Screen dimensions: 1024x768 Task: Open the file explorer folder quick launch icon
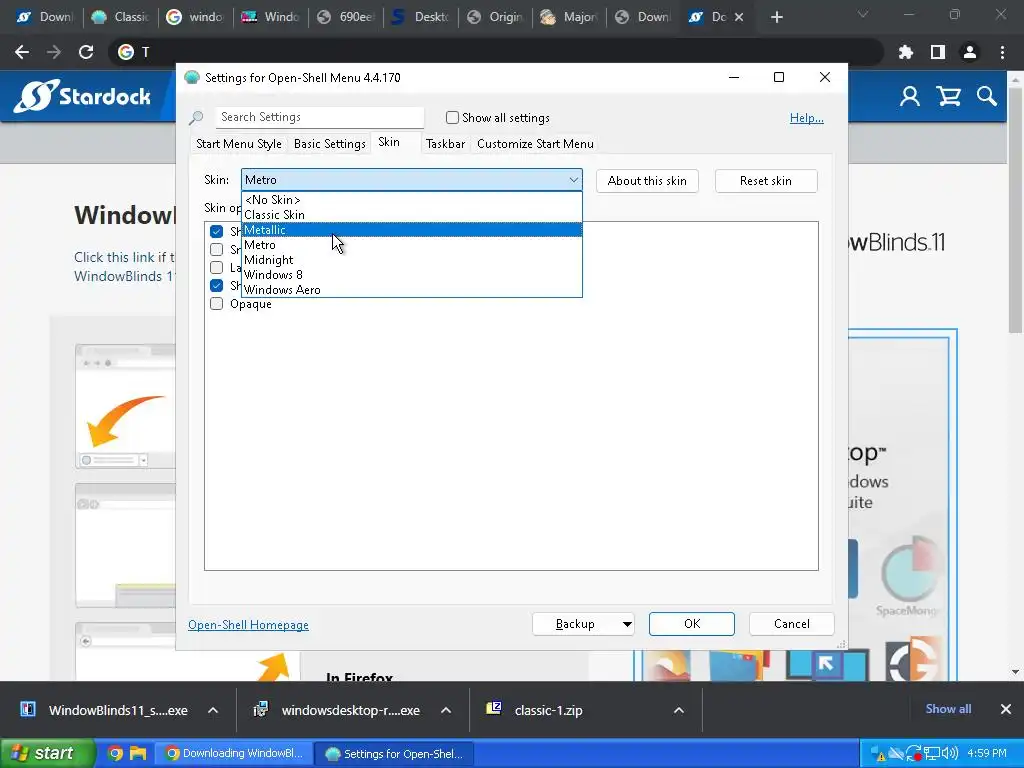[138, 754]
